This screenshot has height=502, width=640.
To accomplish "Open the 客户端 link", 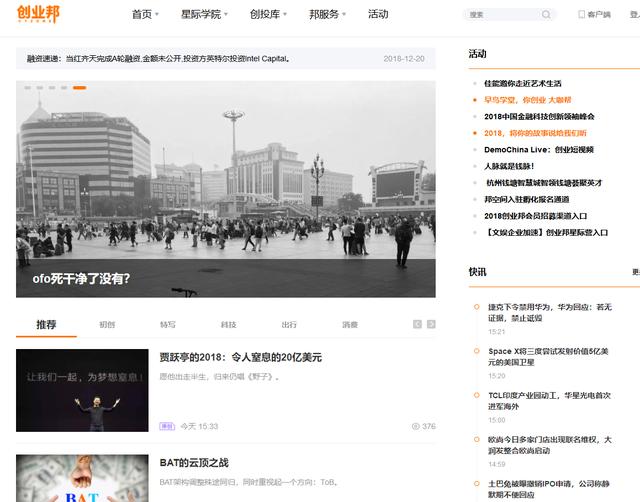I will coord(599,15).
